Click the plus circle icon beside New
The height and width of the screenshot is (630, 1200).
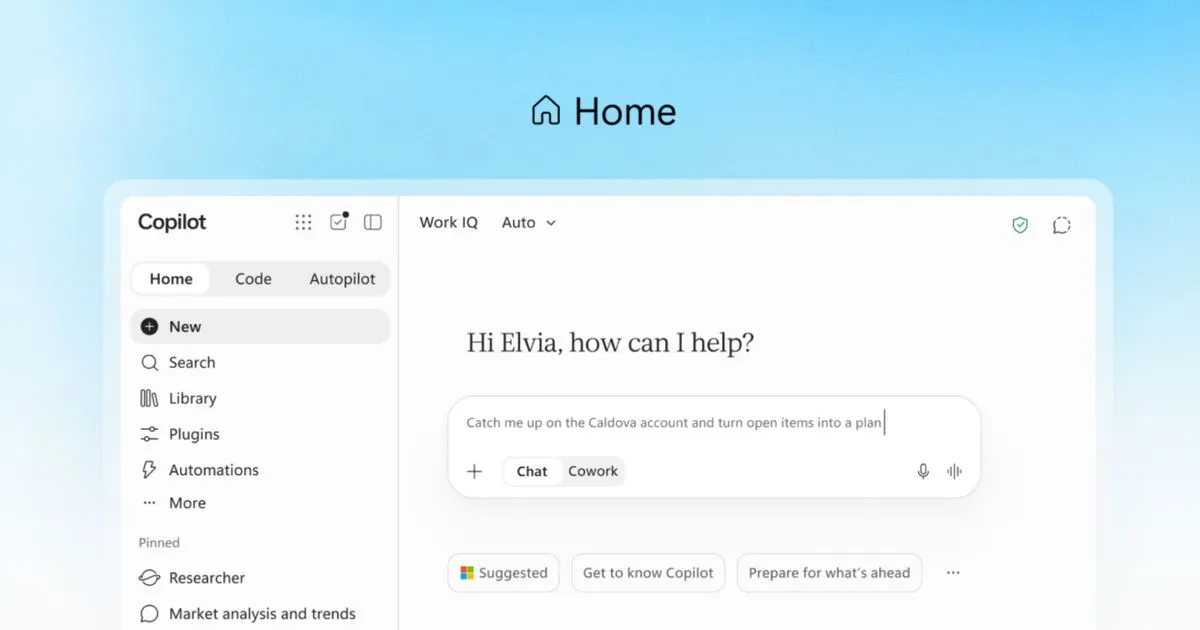tap(149, 326)
